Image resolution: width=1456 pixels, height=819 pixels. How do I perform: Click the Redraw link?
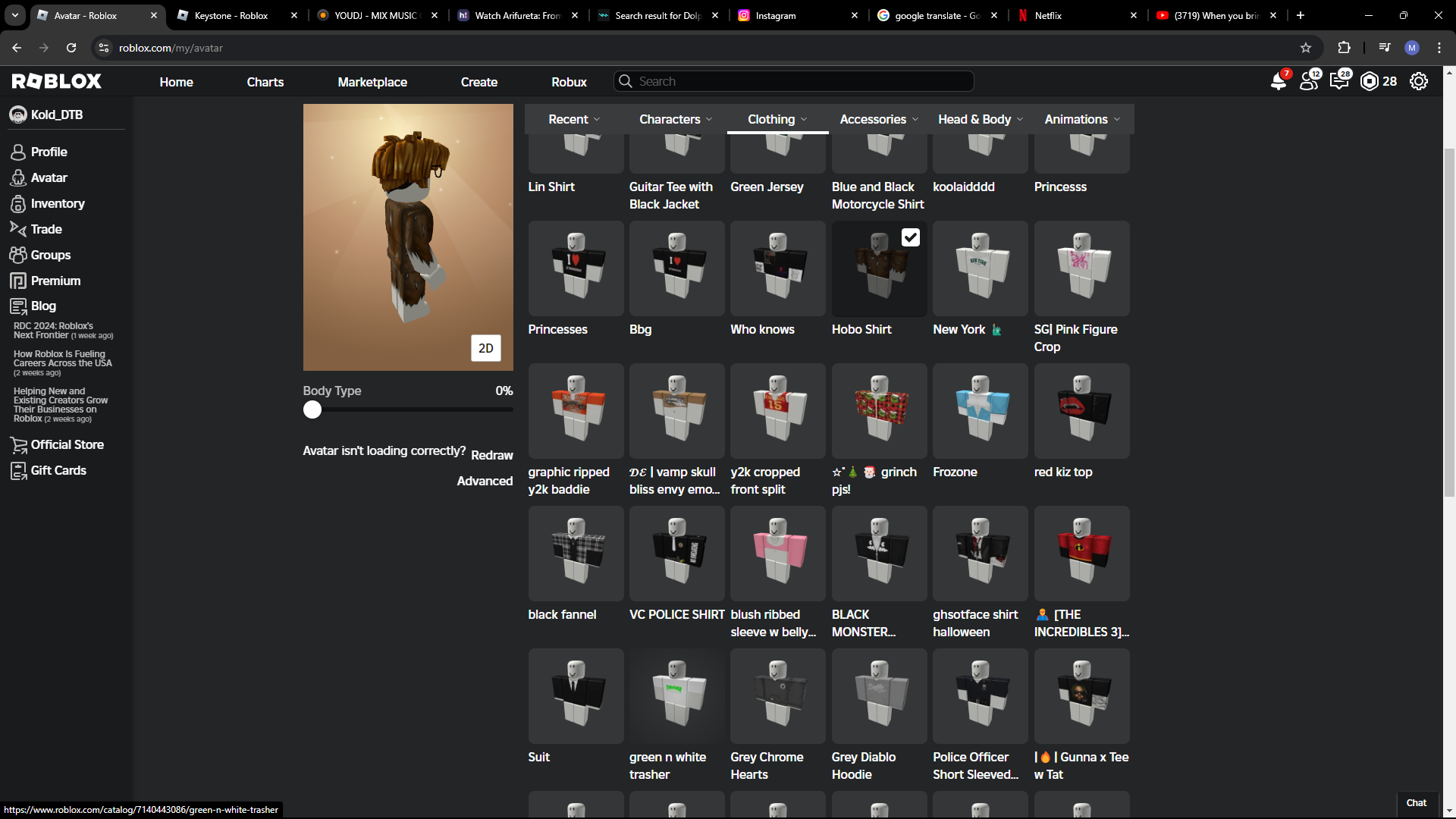click(x=492, y=455)
